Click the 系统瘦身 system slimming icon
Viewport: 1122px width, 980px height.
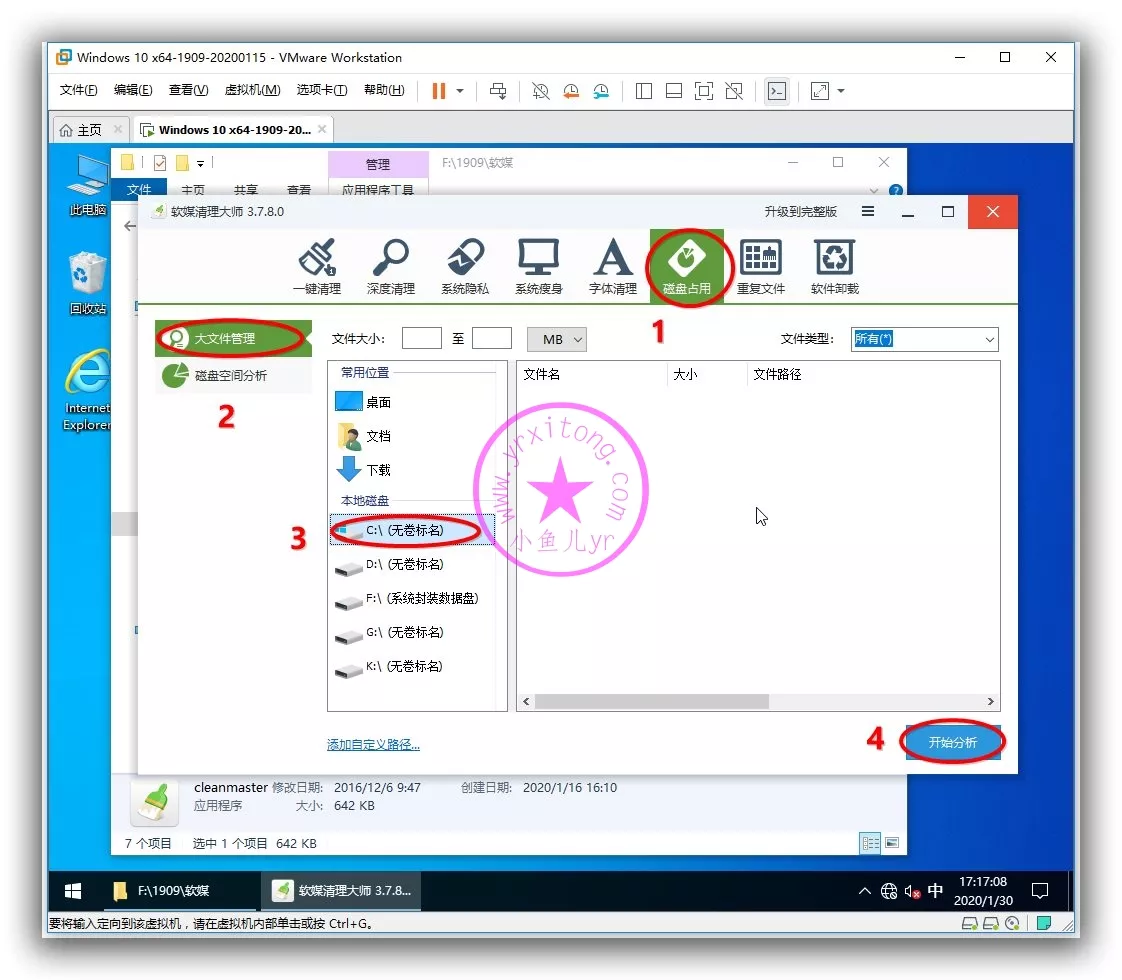[538, 266]
